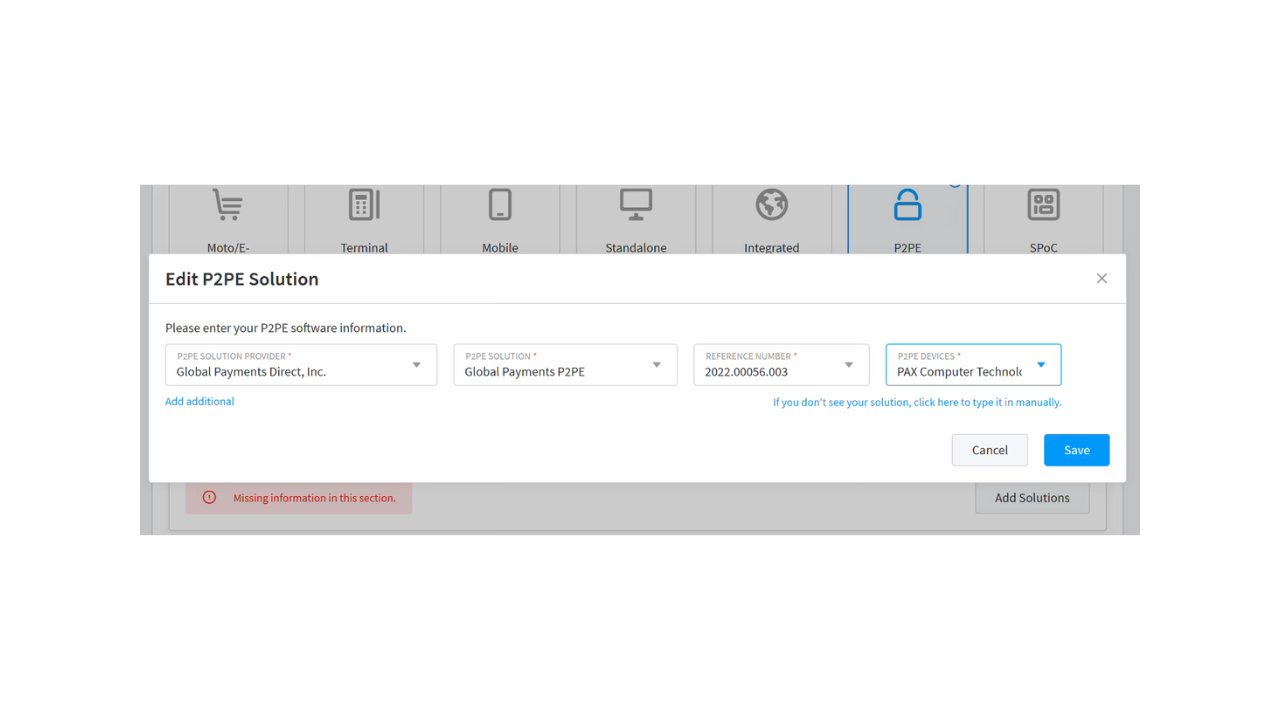Click the red missing information warning icon

209,498
